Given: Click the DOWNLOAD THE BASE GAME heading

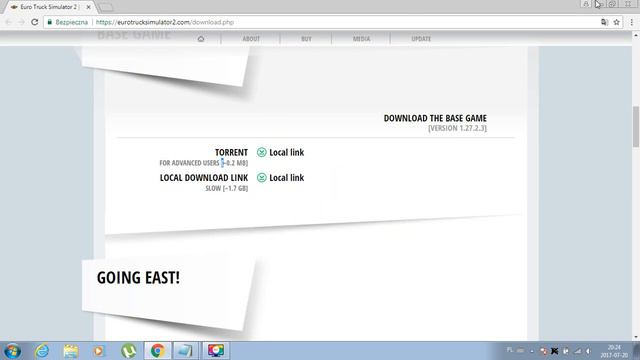Looking at the screenshot, I should (x=435, y=118).
